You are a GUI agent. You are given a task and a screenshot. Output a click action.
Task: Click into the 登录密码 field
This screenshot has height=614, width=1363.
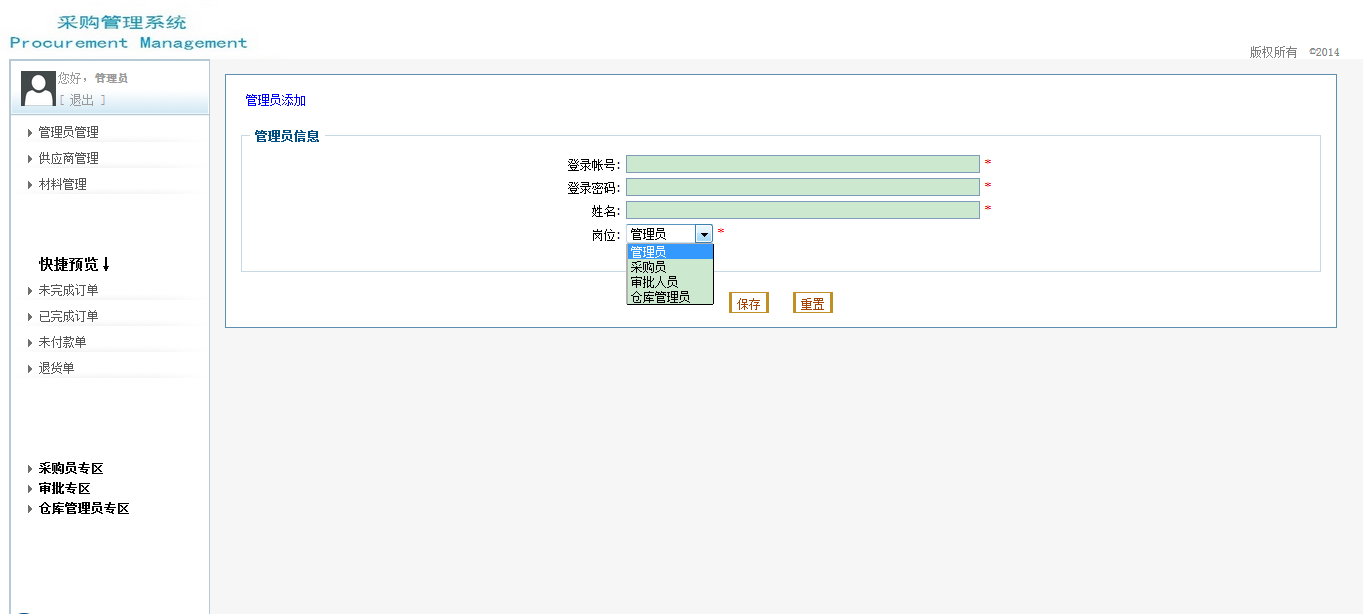pyautogui.click(x=802, y=187)
